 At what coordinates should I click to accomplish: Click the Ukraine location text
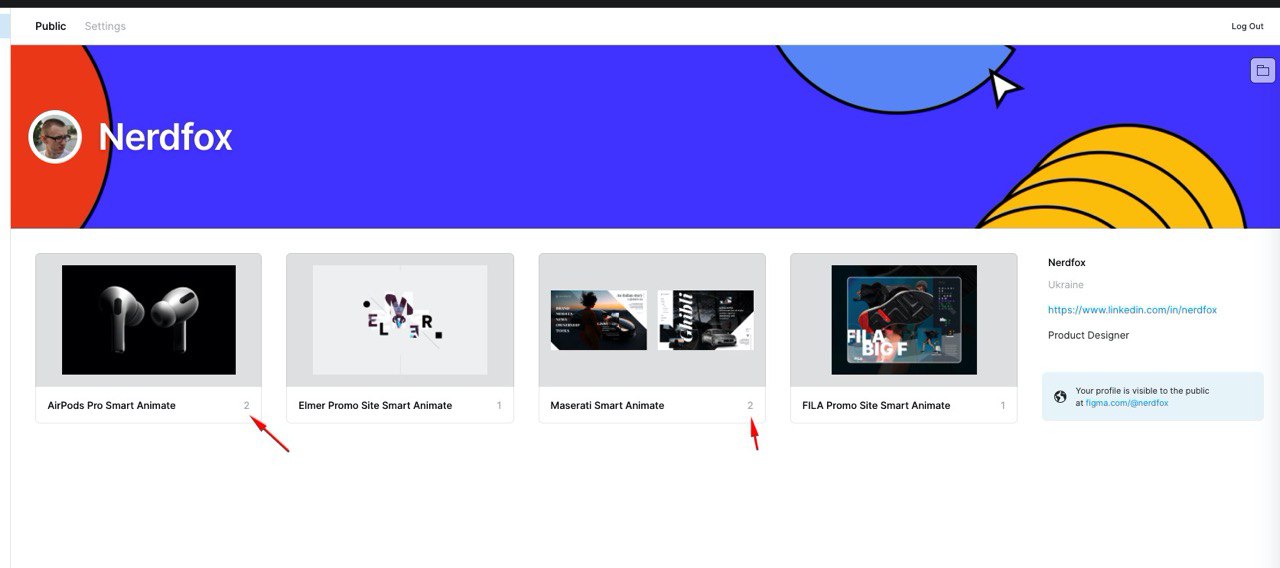coord(1065,285)
